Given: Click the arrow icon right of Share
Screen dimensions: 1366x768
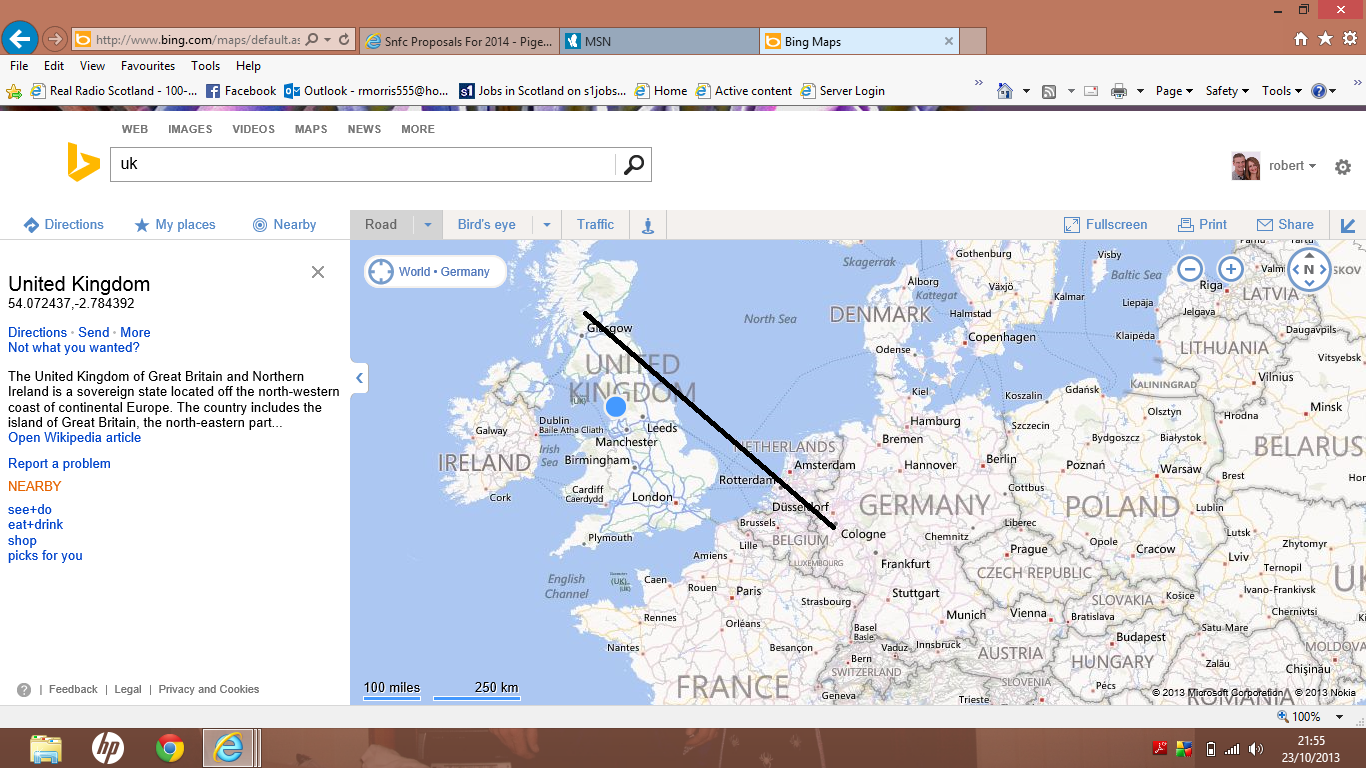Looking at the screenshot, I should (1348, 225).
